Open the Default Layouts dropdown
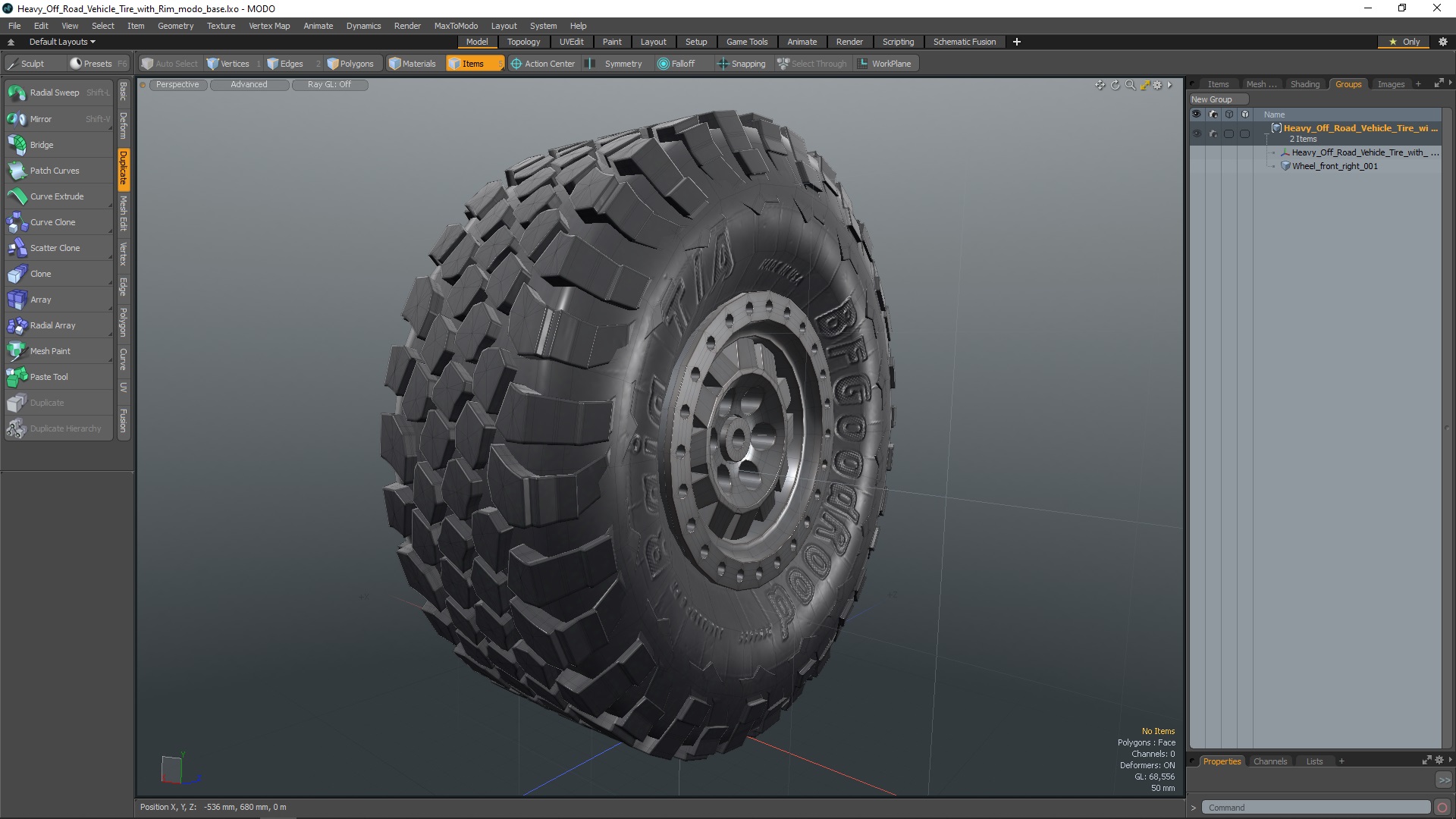The height and width of the screenshot is (819, 1456). (62, 42)
